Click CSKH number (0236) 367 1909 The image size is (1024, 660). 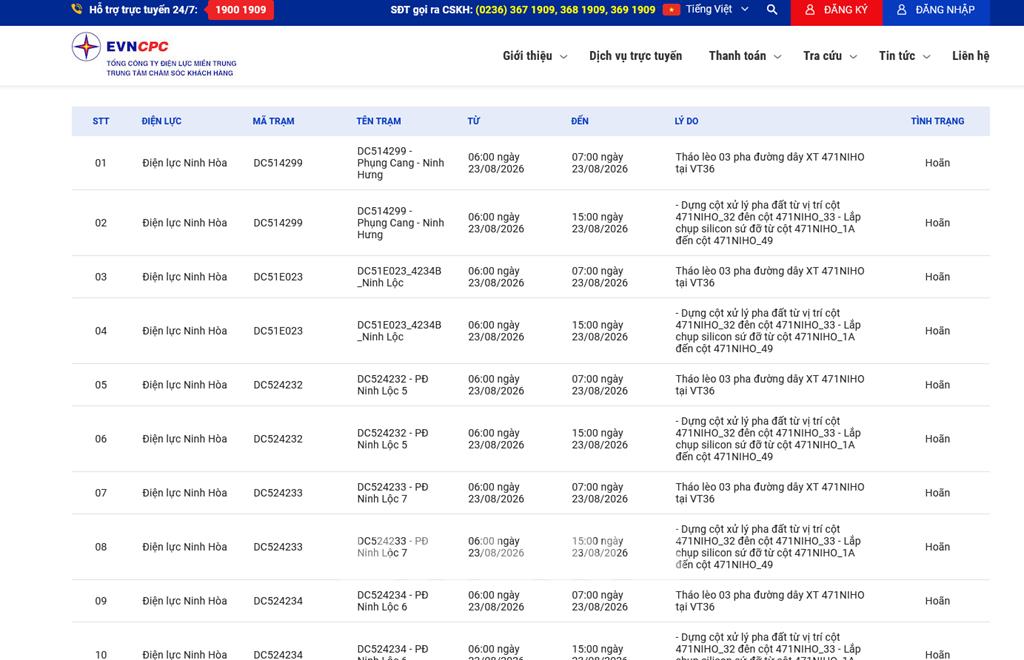tap(515, 10)
